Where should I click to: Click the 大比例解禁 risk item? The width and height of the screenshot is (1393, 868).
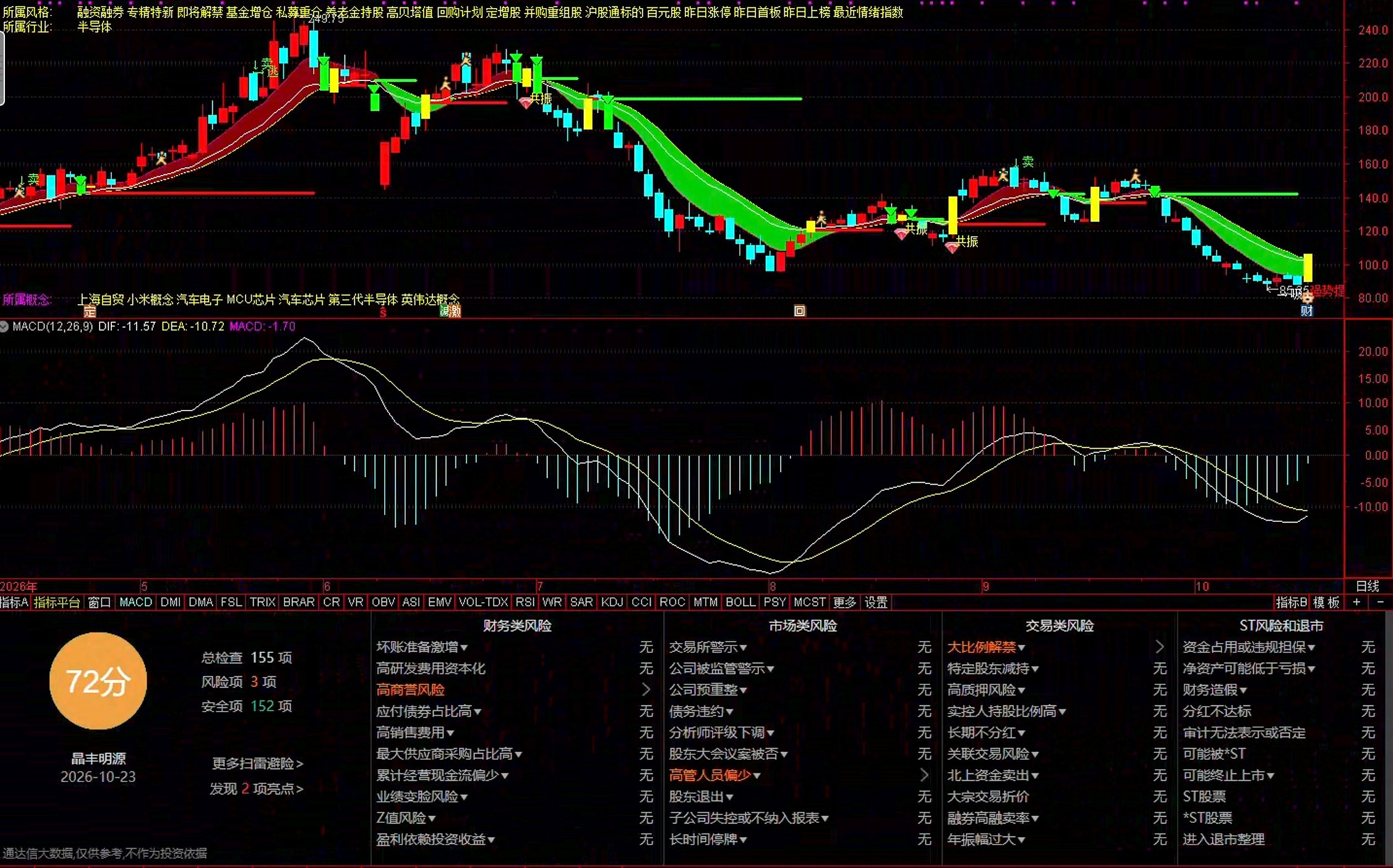[982, 647]
